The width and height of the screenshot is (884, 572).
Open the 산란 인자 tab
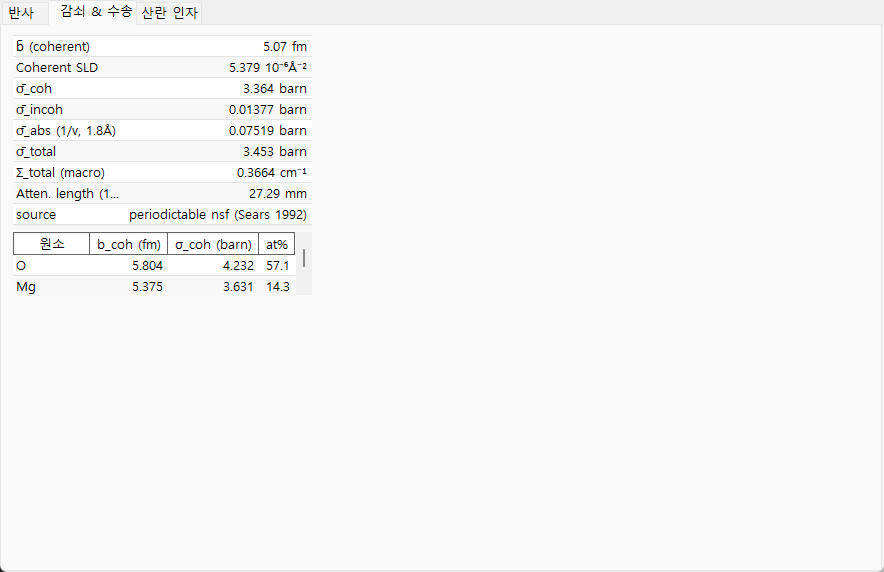pos(169,12)
